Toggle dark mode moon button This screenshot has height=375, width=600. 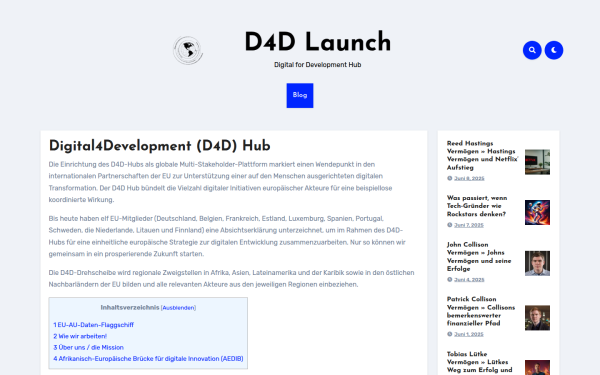tap(554, 50)
